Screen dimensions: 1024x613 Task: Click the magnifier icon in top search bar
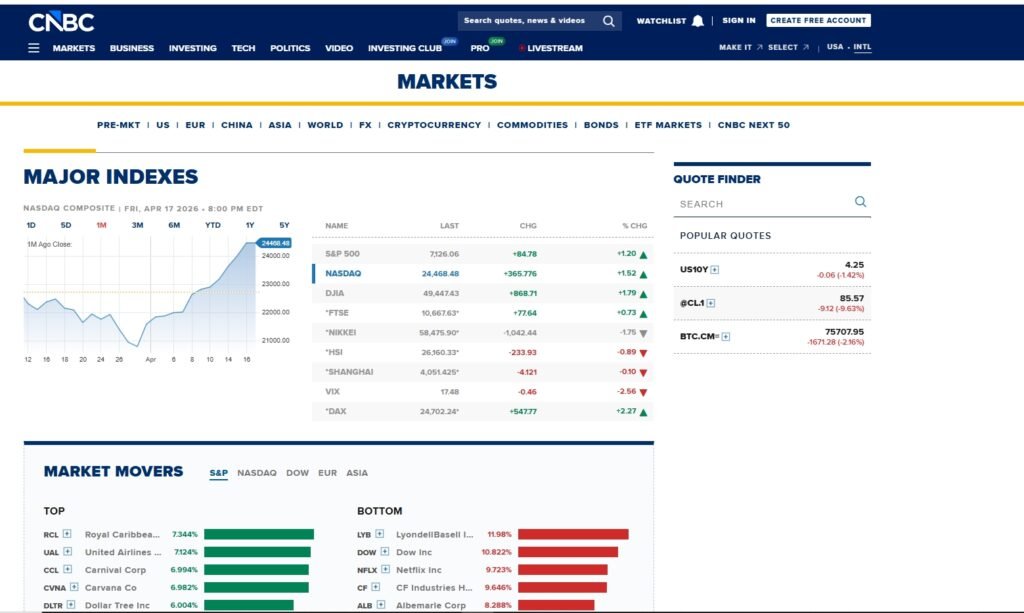608,21
